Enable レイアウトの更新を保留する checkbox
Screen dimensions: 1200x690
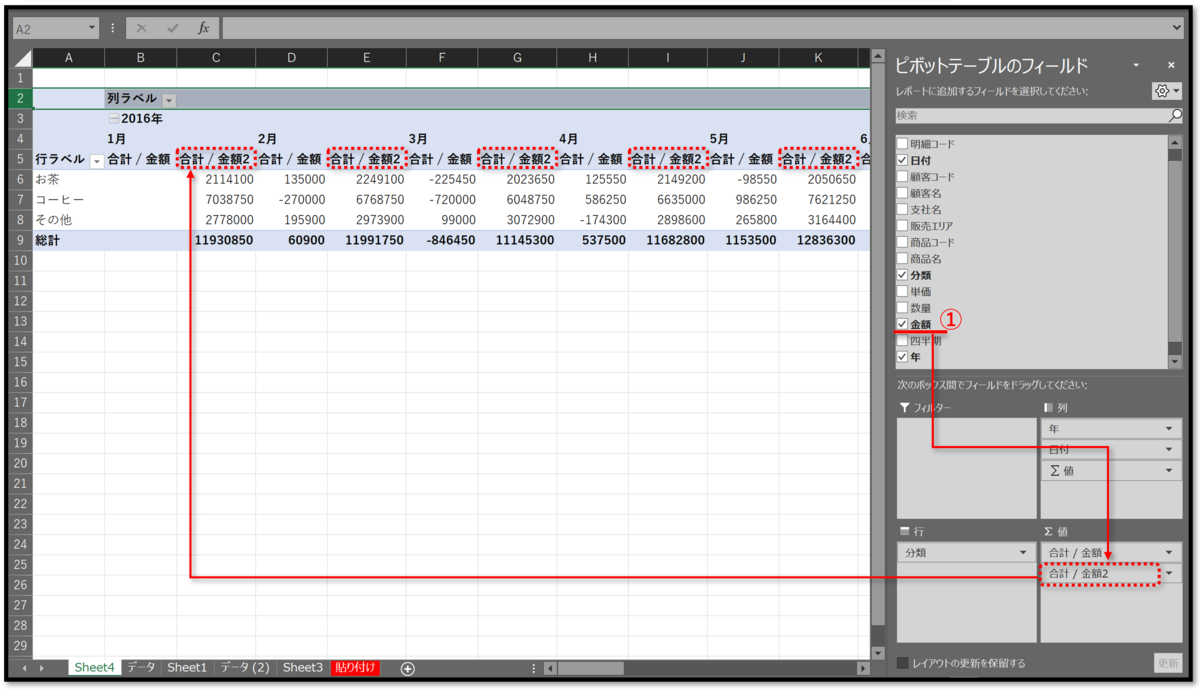click(903, 663)
